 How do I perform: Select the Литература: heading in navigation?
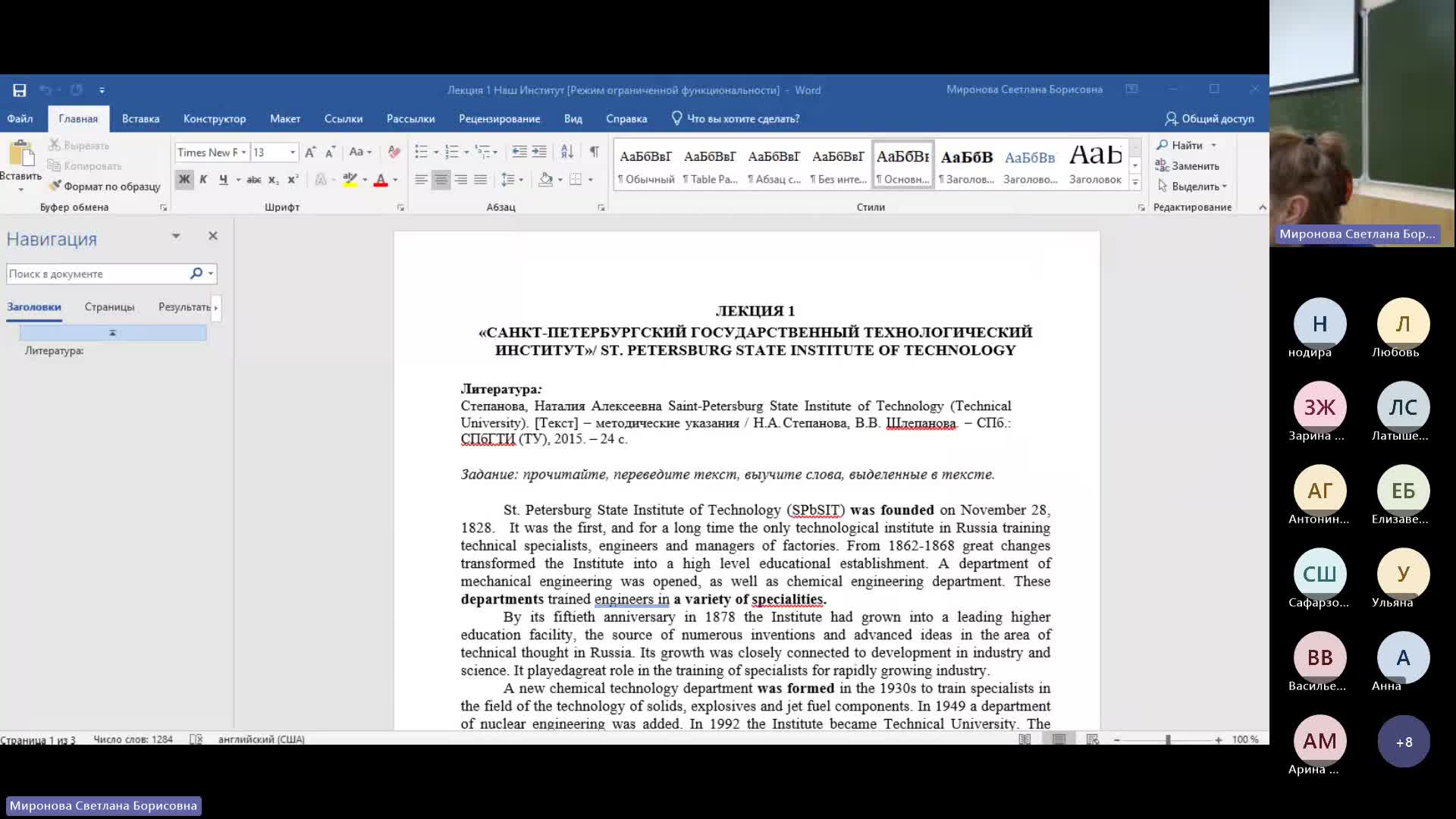click(x=54, y=351)
